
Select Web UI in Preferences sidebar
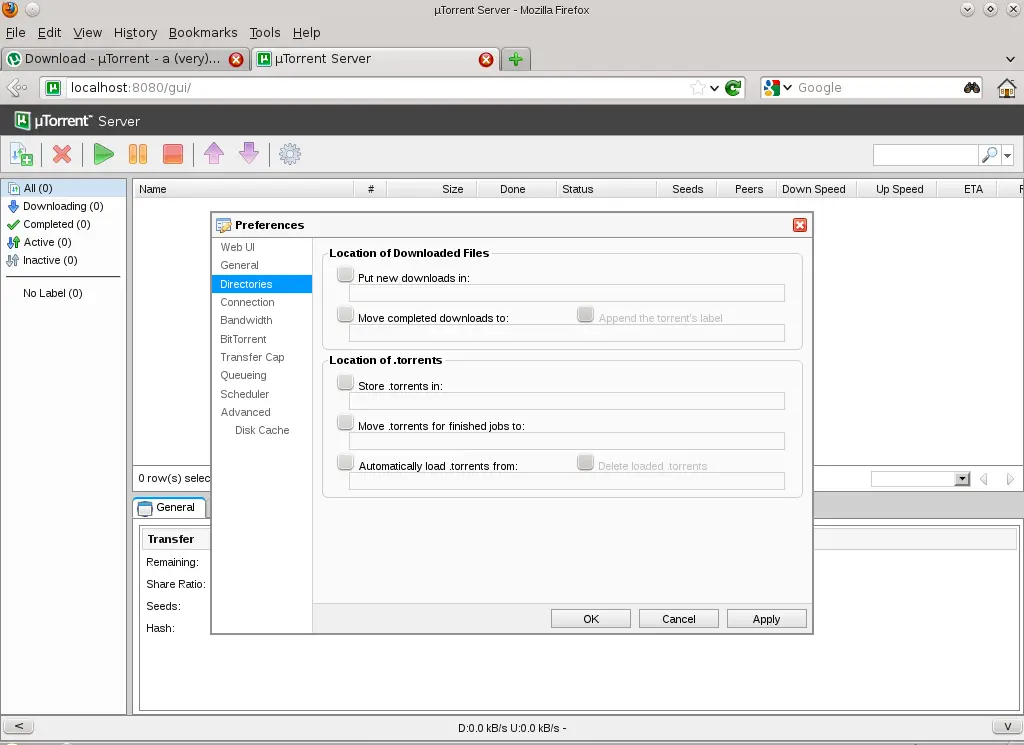(238, 247)
